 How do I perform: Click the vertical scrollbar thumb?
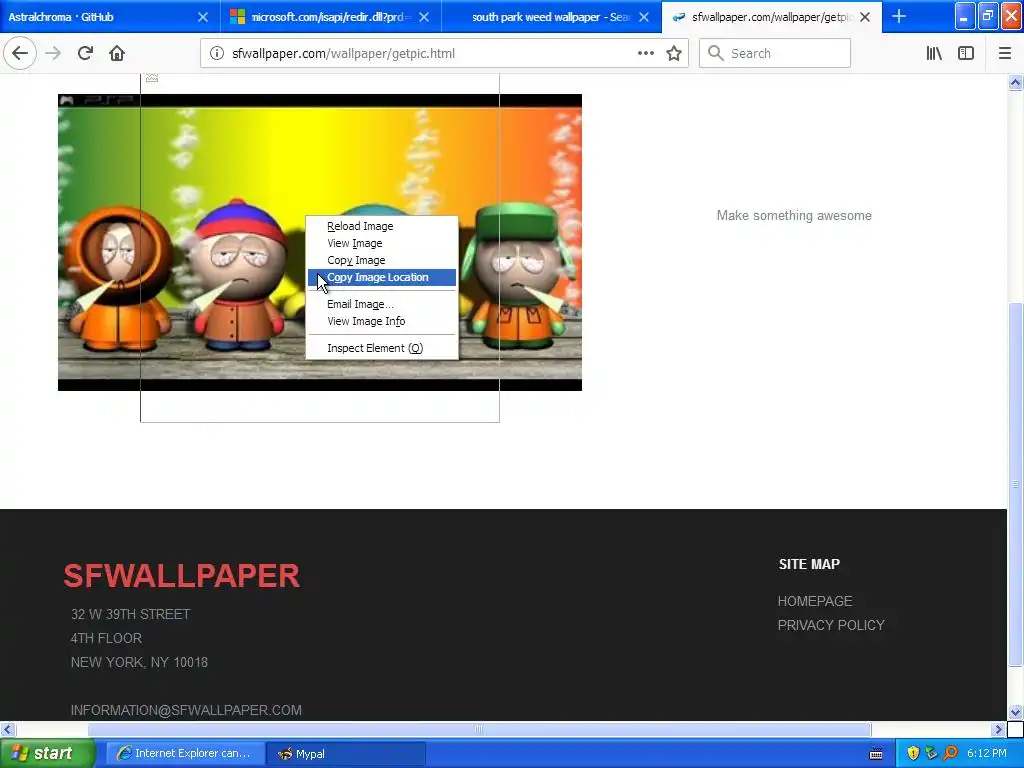coord(1015,485)
